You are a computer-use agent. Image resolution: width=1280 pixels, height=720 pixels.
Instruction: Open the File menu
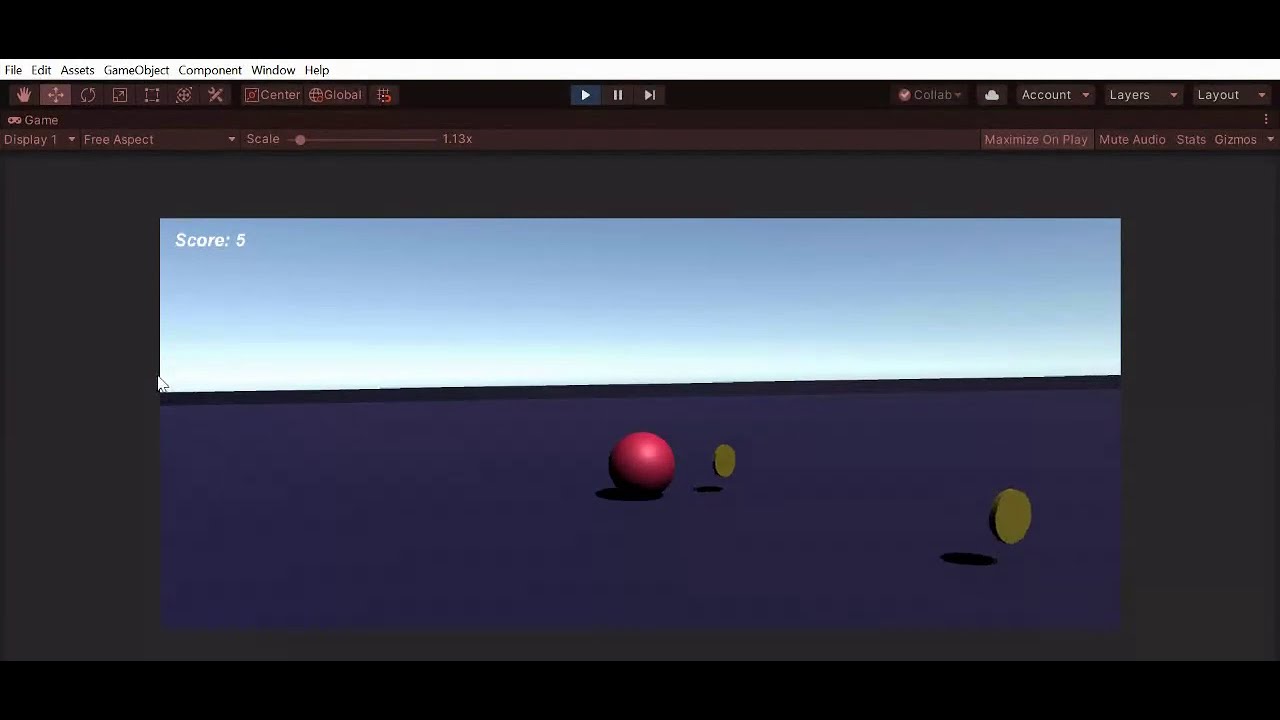point(13,70)
